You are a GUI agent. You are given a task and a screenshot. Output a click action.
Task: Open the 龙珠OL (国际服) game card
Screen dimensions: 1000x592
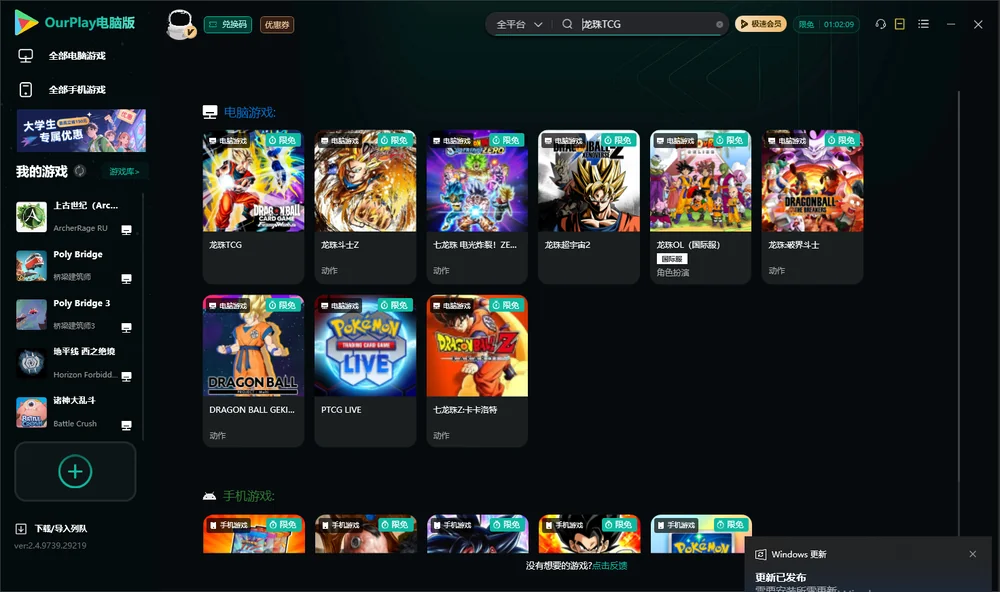tap(700, 207)
